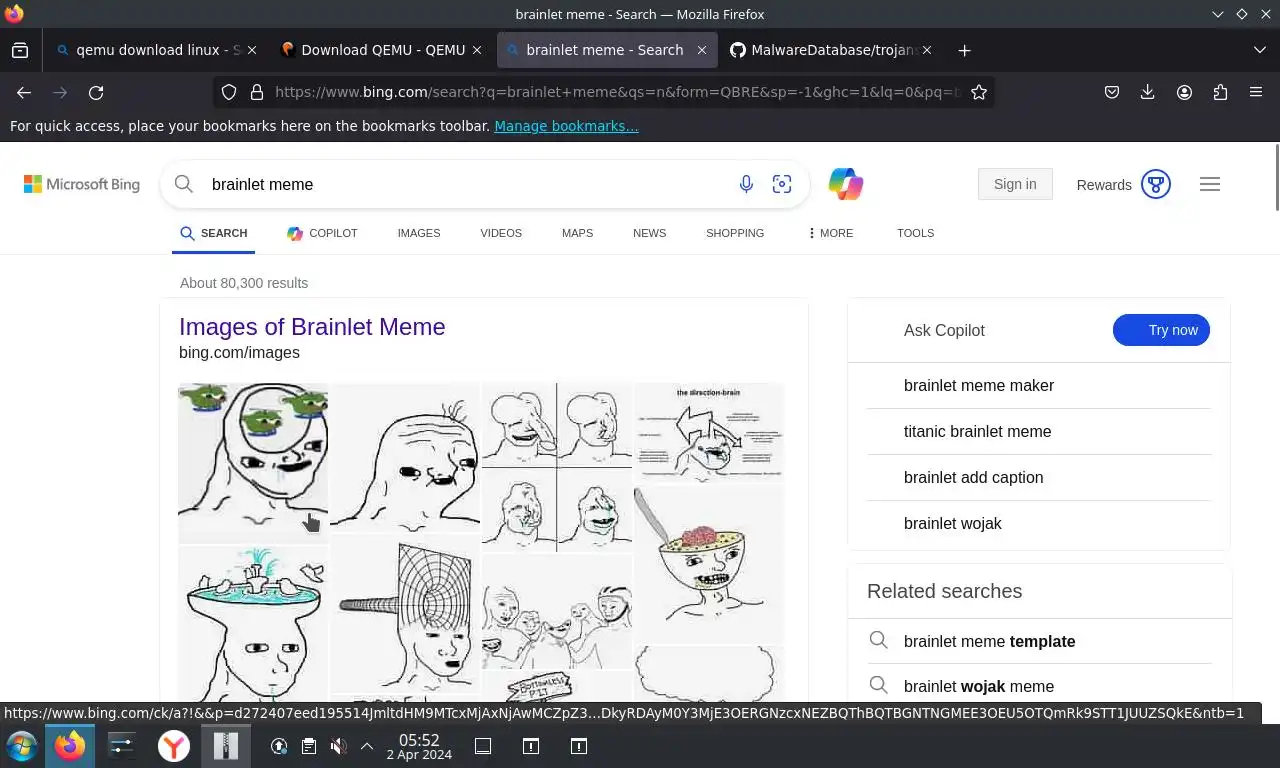Click the microphone voice search icon
Viewport: 1280px width, 768px height.
(x=746, y=184)
